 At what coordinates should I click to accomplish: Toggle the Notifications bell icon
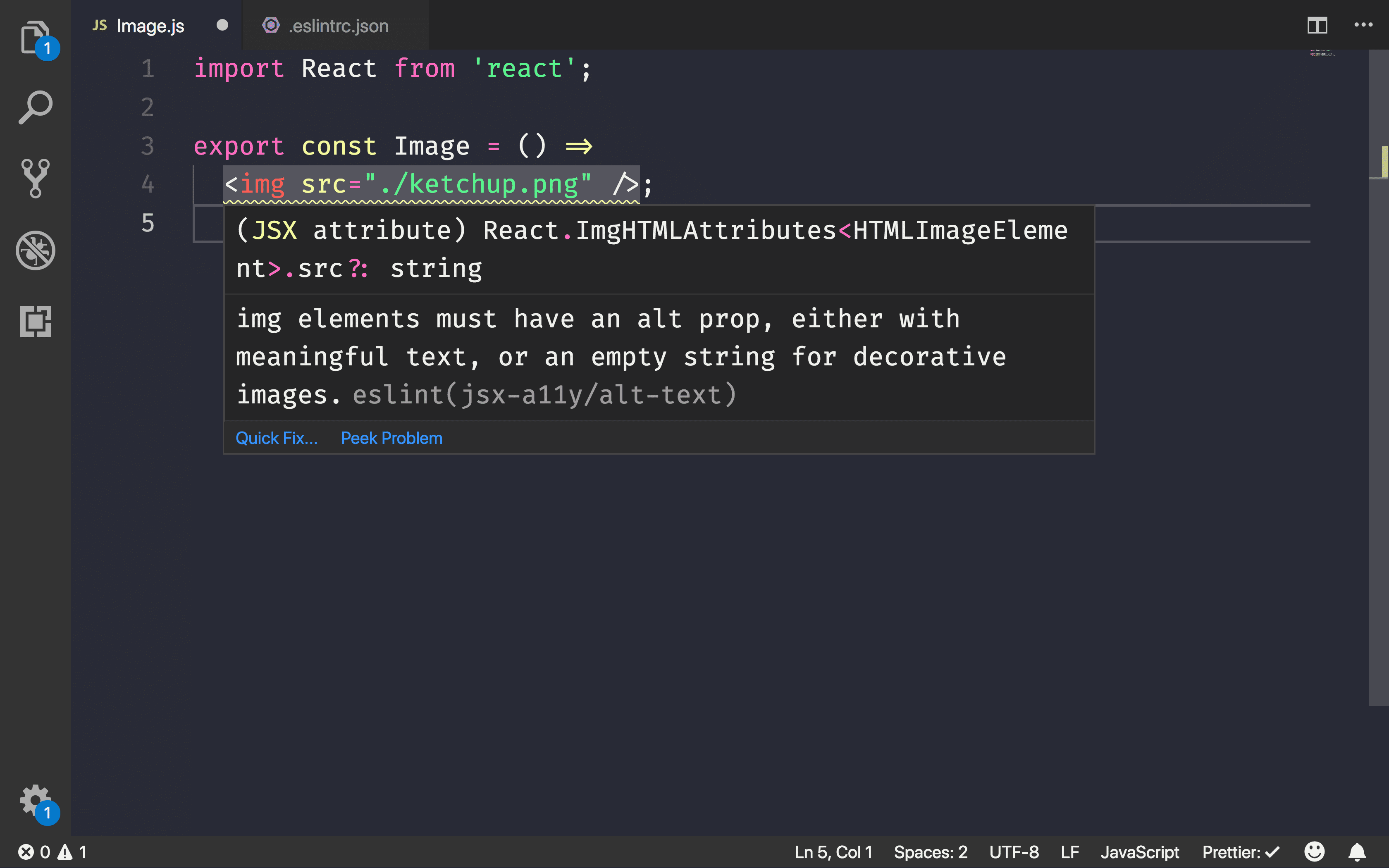point(1357,852)
